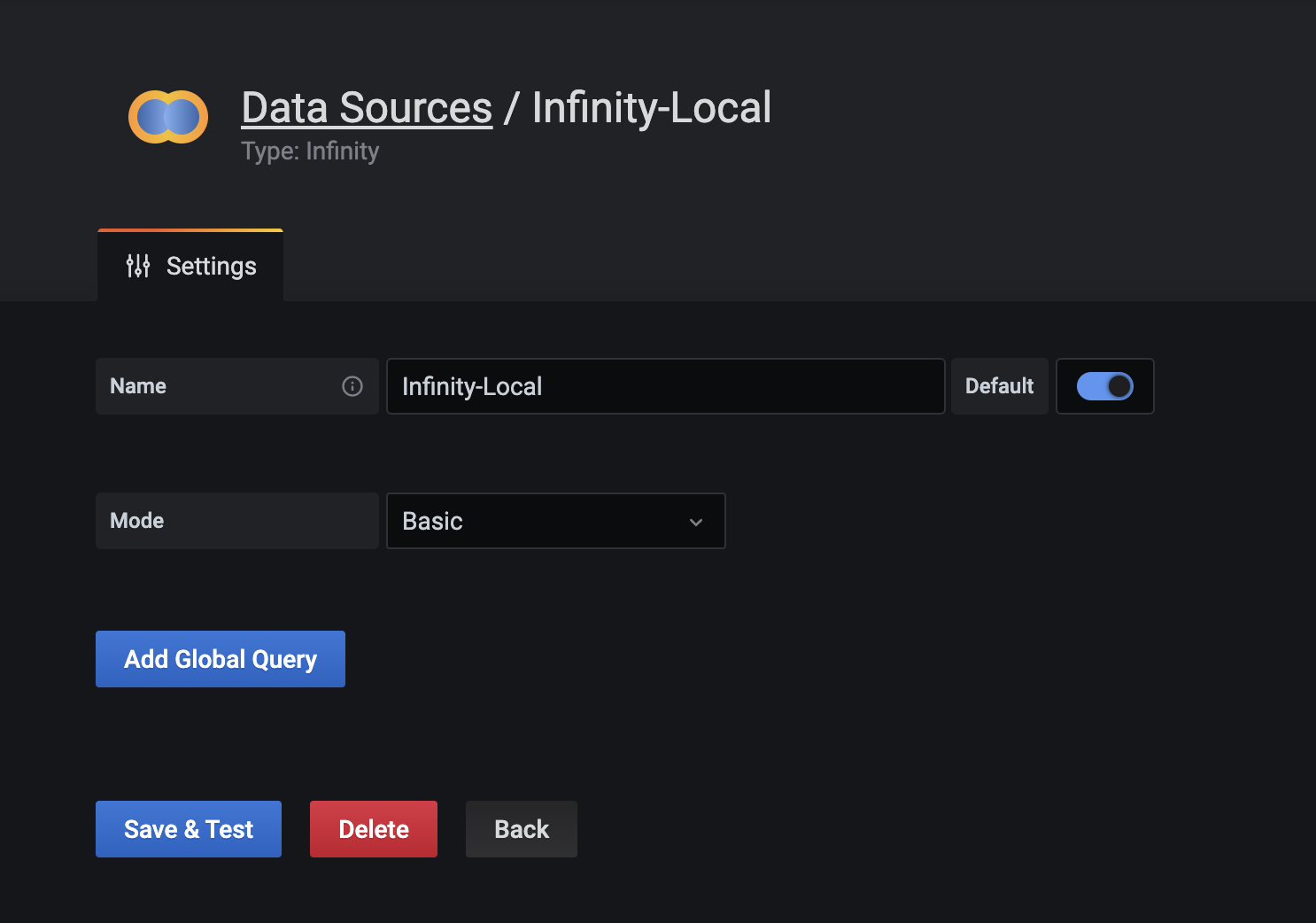The height and width of the screenshot is (923, 1316).
Task: Go back using the Back button
Action: [521, 828]
